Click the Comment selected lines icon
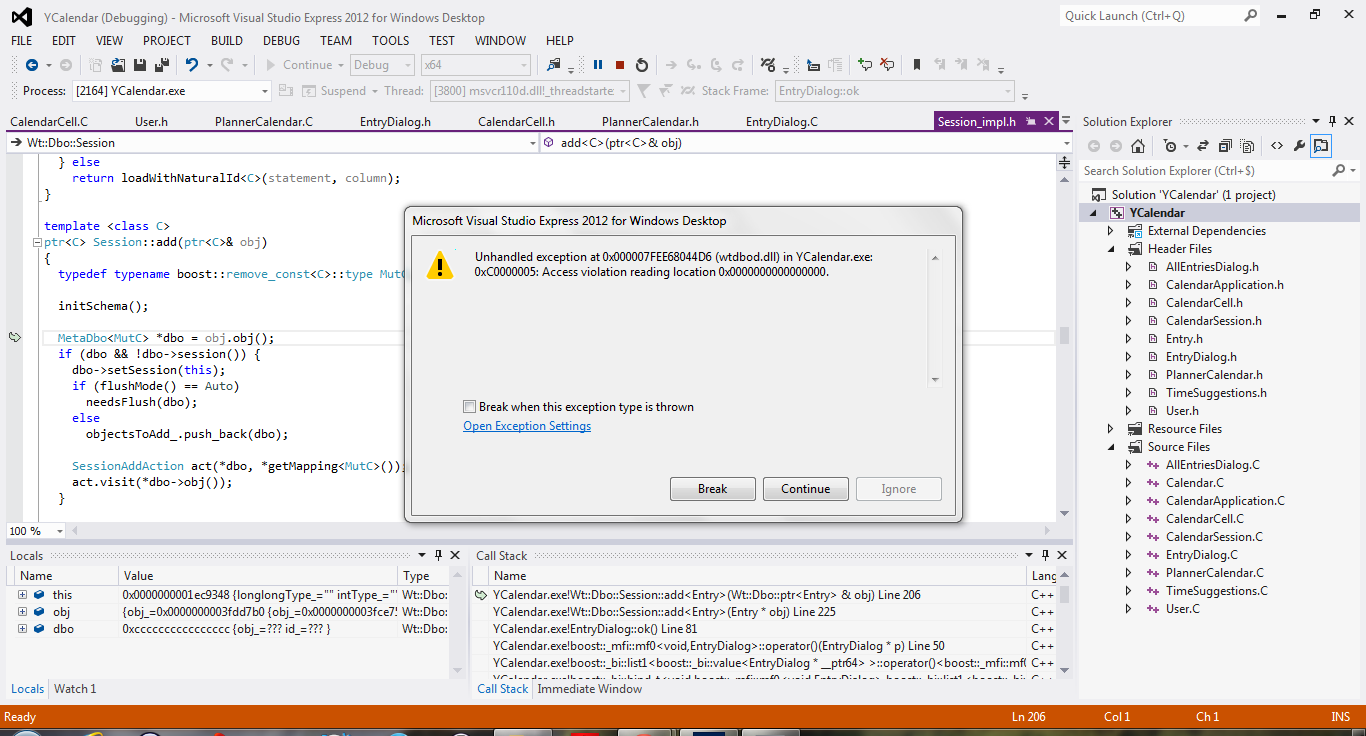The image size is (1366, 736). [865, 65]
